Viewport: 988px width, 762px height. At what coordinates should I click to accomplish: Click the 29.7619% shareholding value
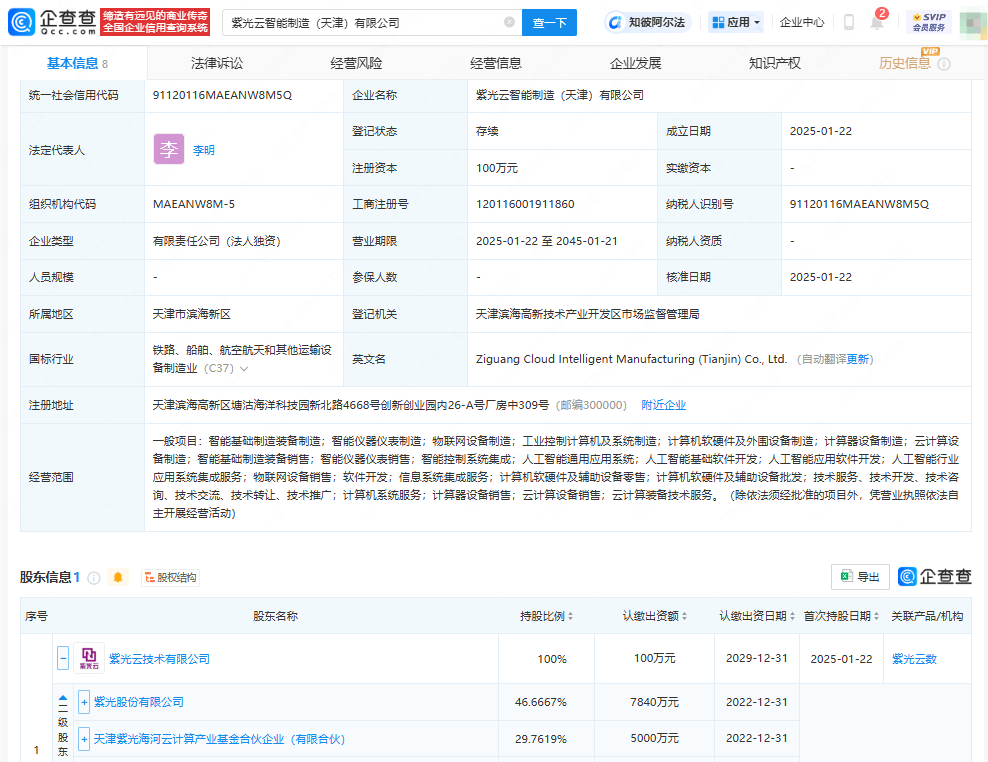(x=541, y=739)
